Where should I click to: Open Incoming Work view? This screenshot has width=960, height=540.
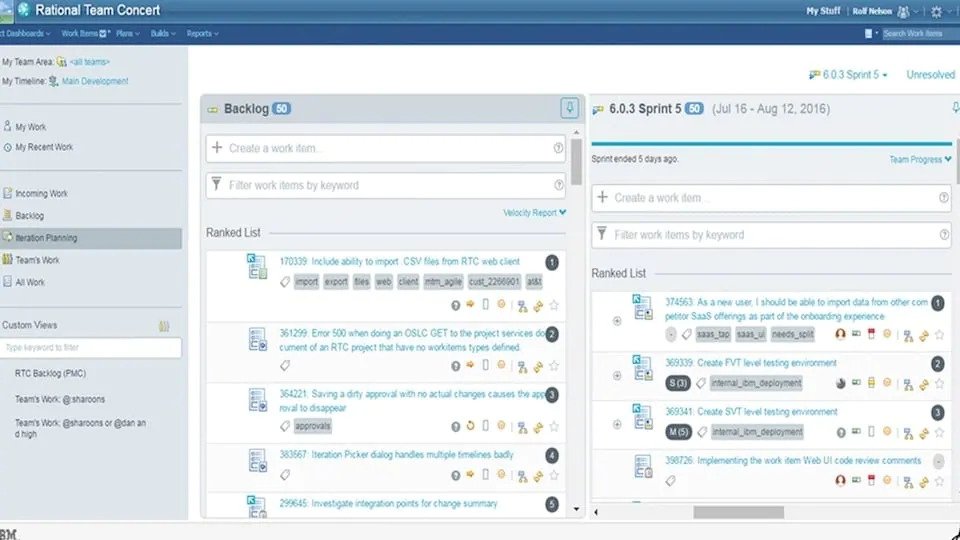pos(41,193)
